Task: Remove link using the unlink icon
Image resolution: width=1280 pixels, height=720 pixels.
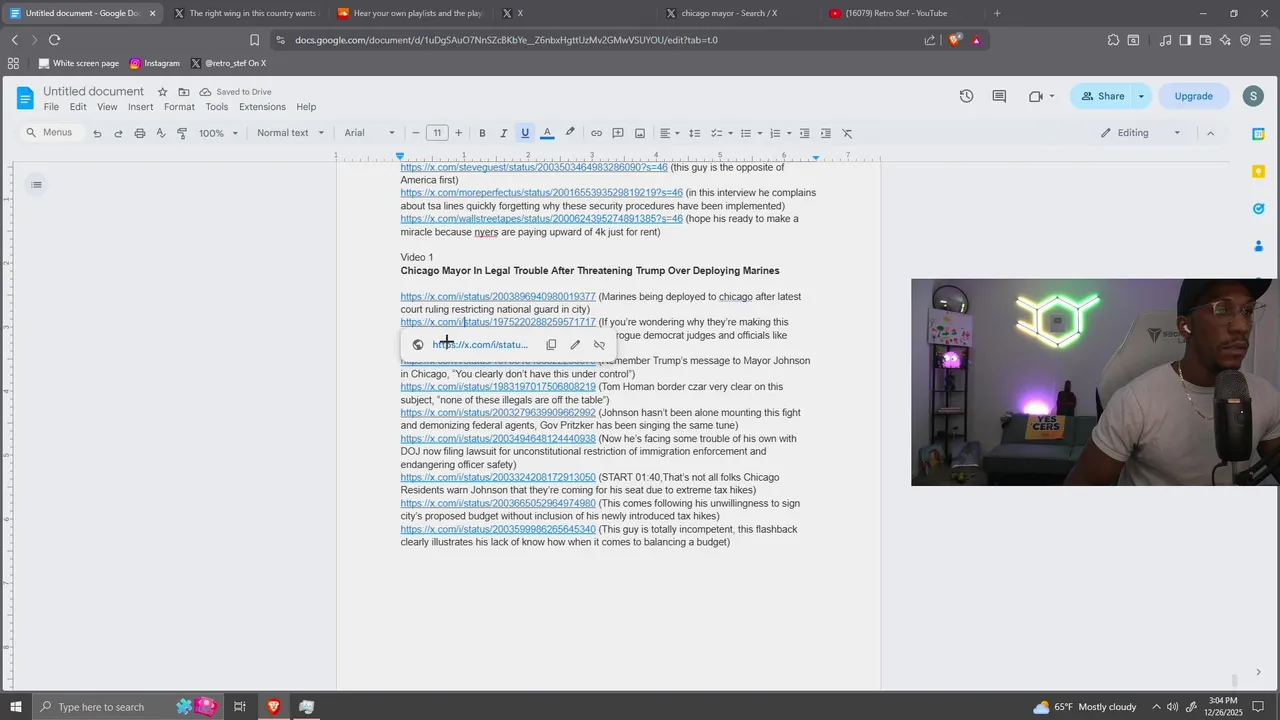Action: coord(599,345)
